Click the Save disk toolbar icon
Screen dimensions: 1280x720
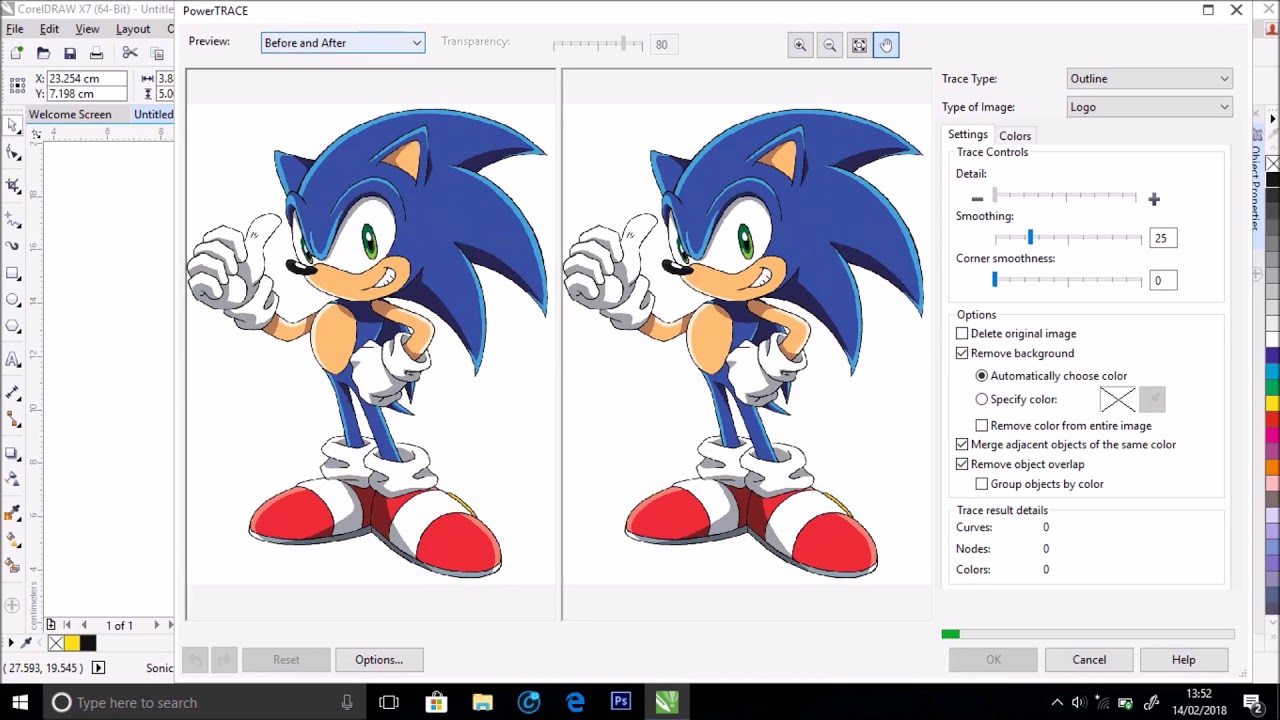[x=70, y=53]
